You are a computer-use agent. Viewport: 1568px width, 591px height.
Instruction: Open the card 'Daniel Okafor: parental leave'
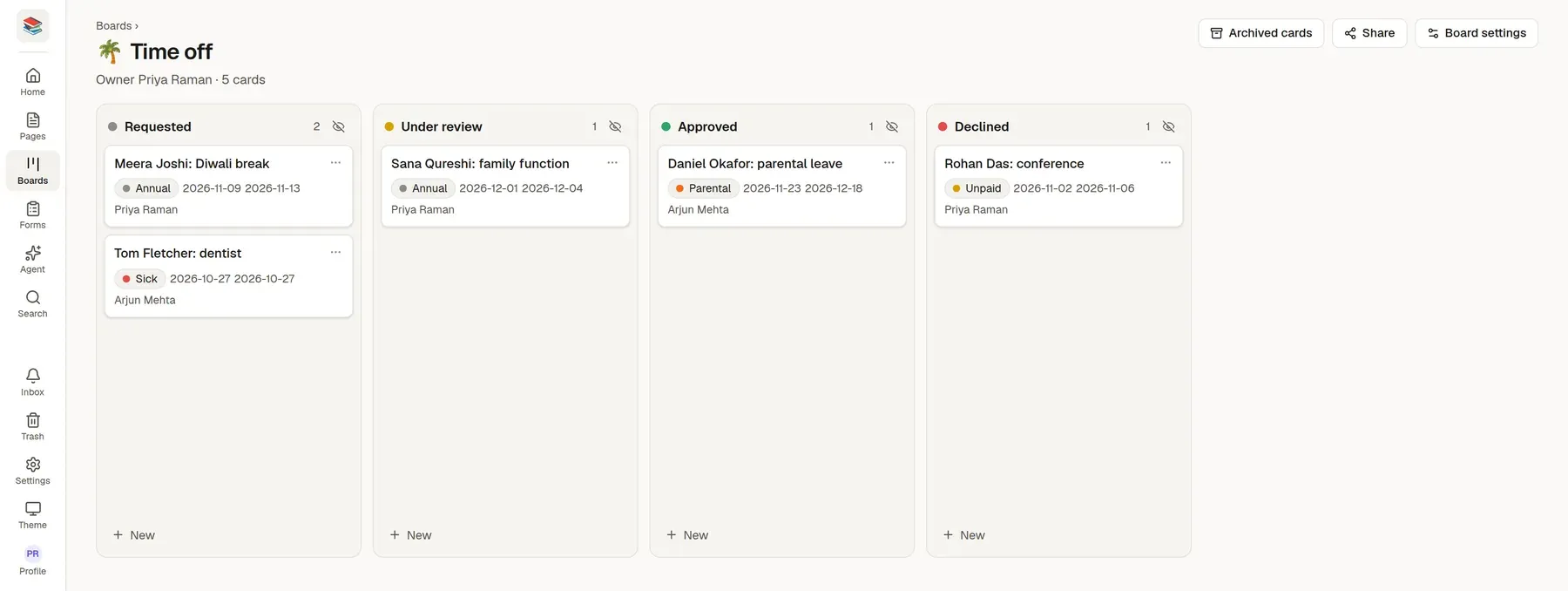click(782, 187)
